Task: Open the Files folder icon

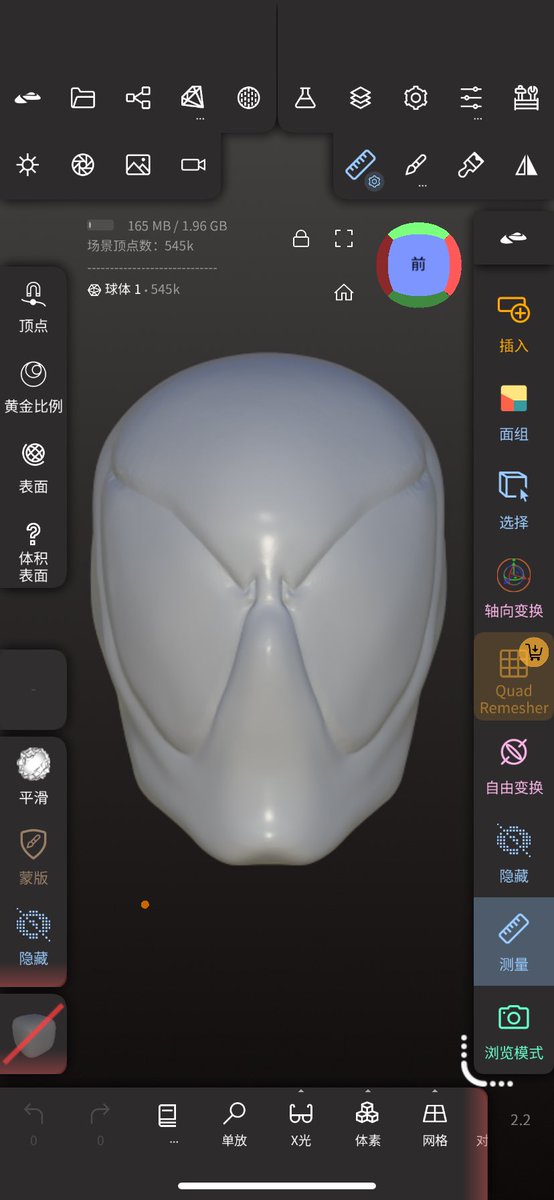Action: 83,98
